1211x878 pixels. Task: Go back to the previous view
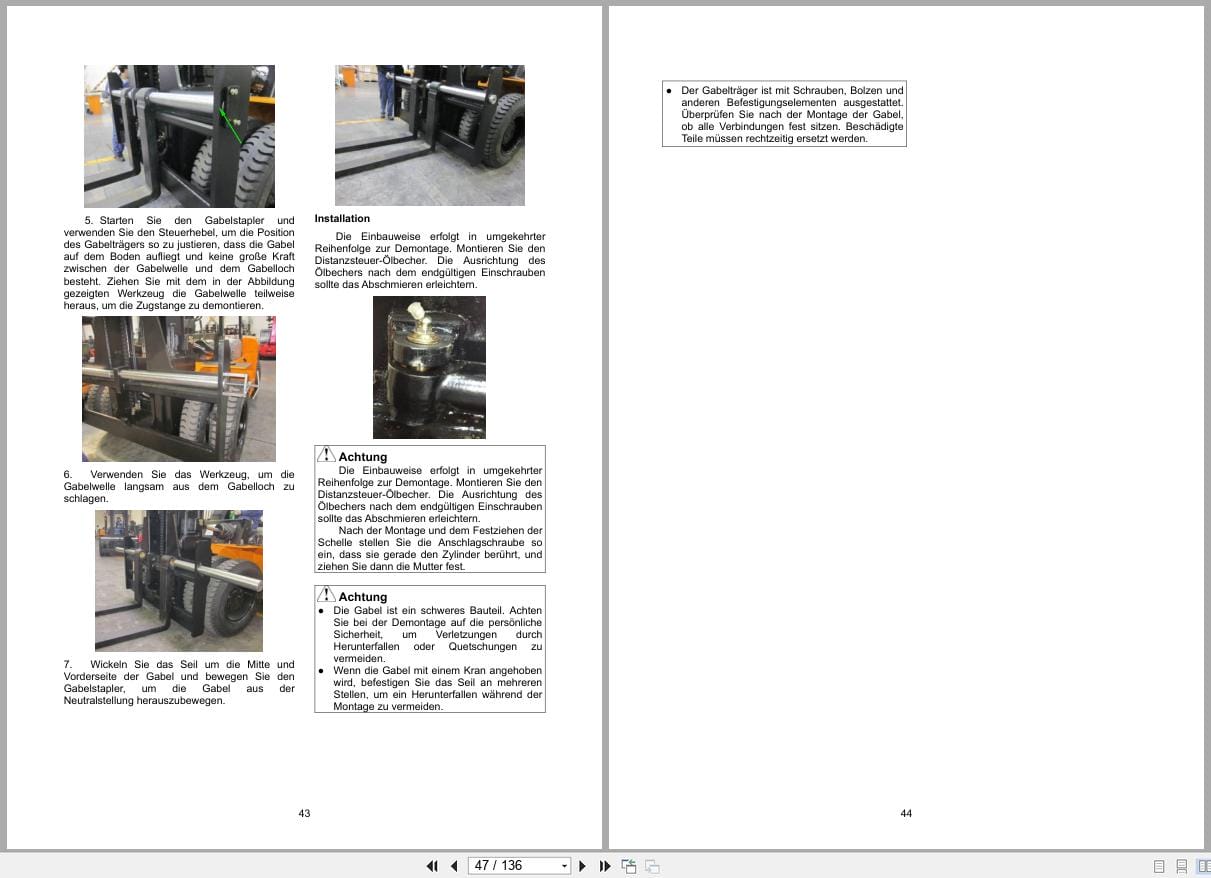pyautogui.click(x=628, y=865)
